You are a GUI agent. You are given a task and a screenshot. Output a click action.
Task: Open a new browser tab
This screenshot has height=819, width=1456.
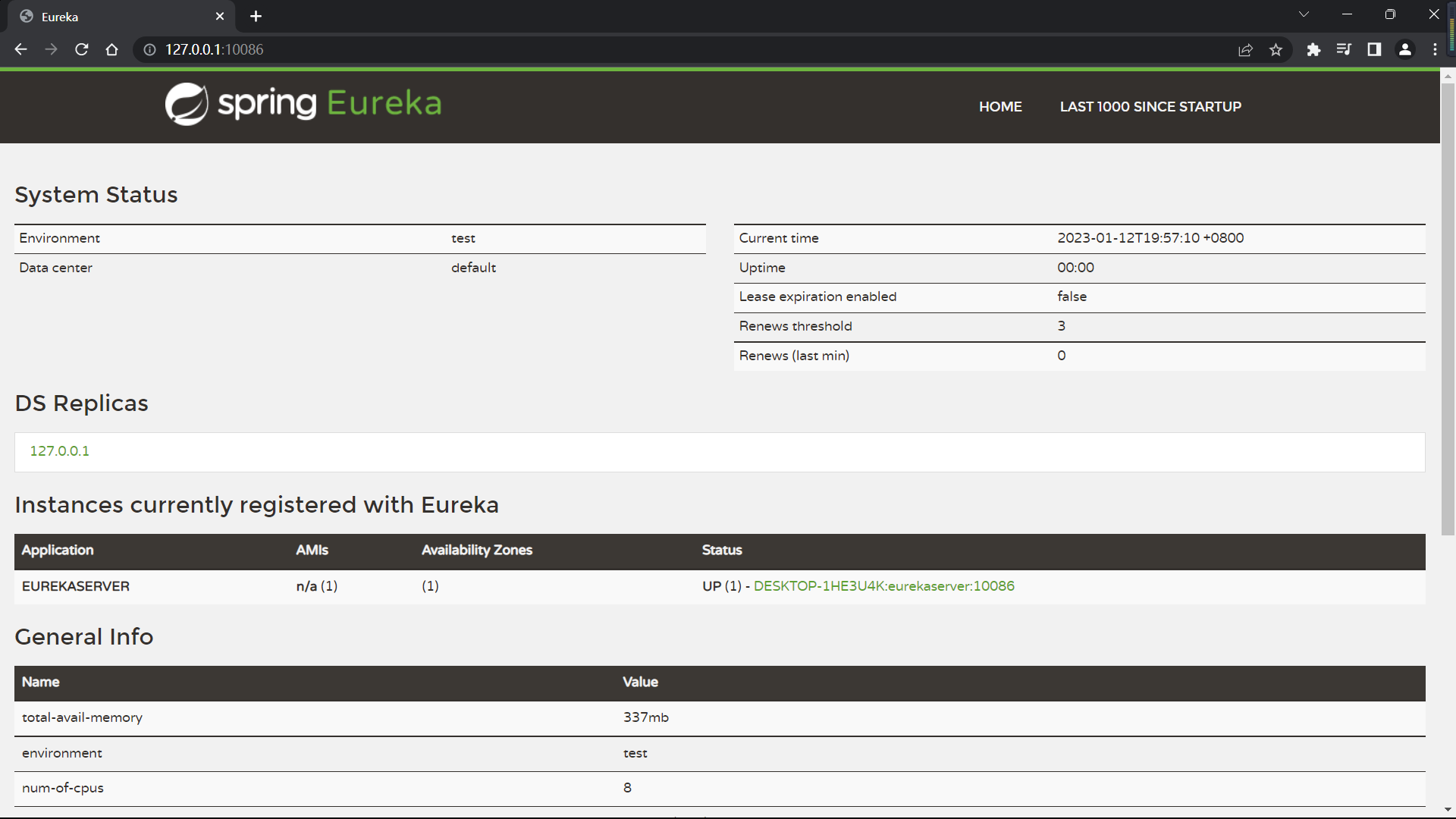[x=256, y=16]
